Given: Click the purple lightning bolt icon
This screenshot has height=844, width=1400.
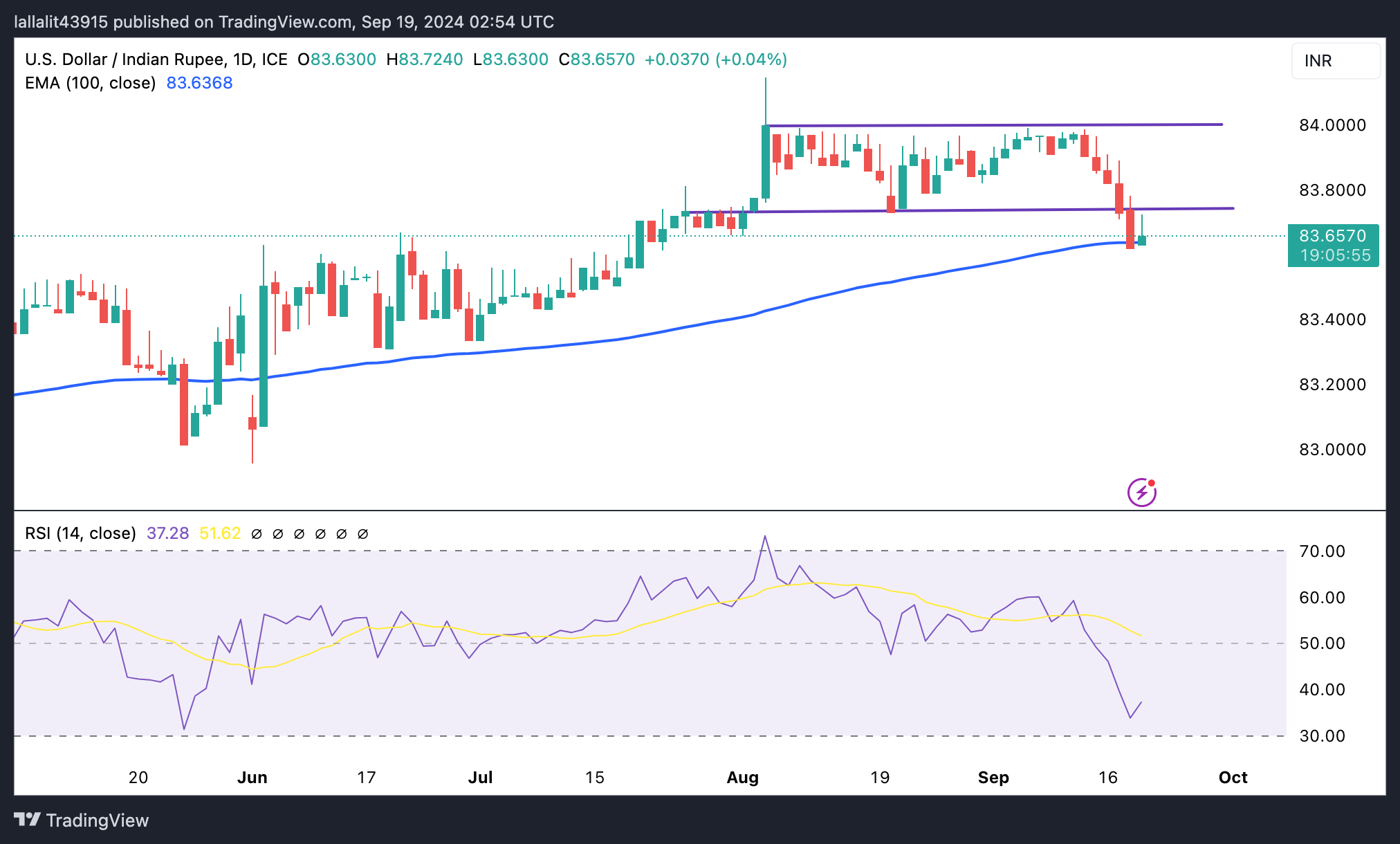Looking at the screenshot, I should (1141, 493).
